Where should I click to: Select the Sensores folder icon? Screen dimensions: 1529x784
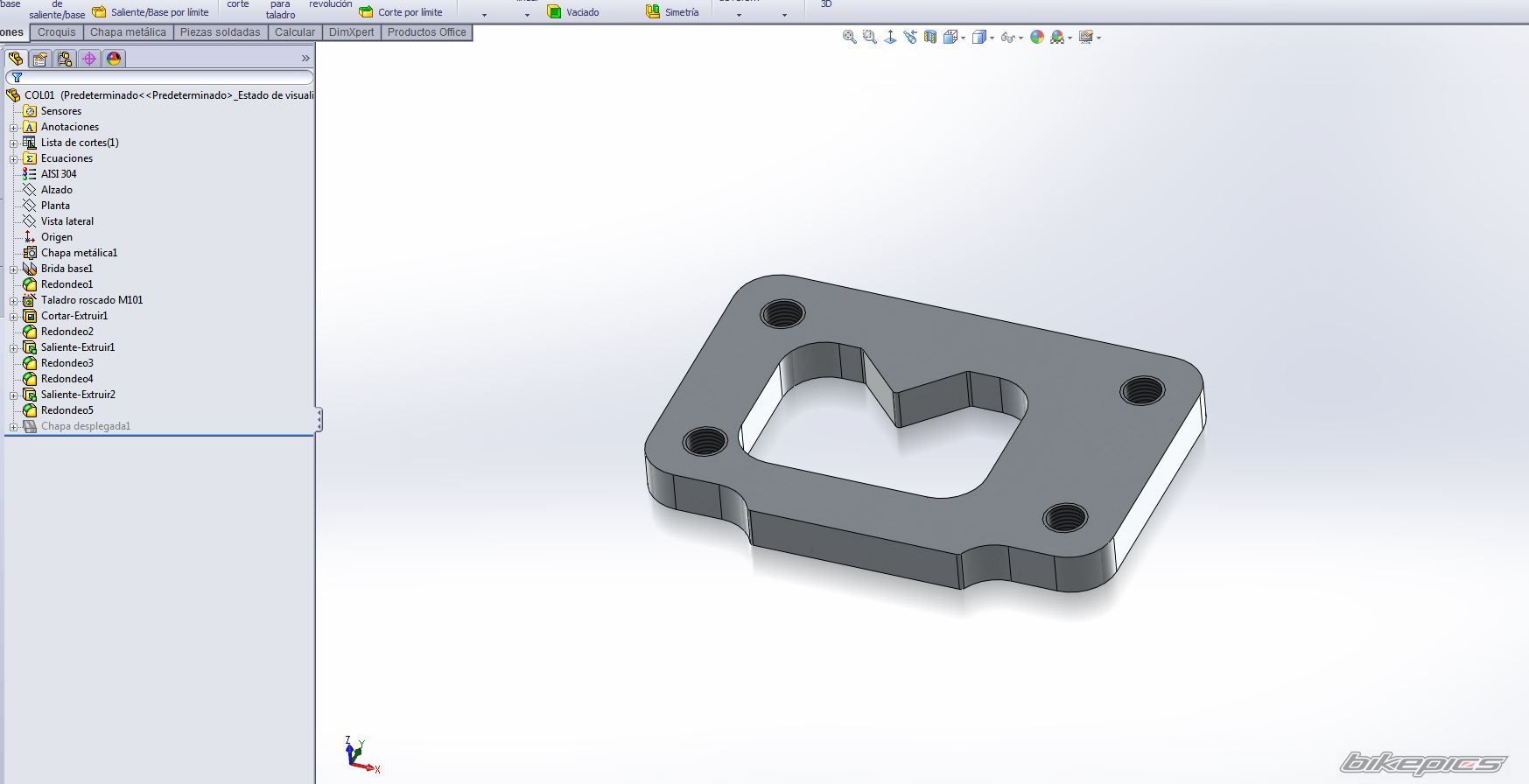pos(30,111)
